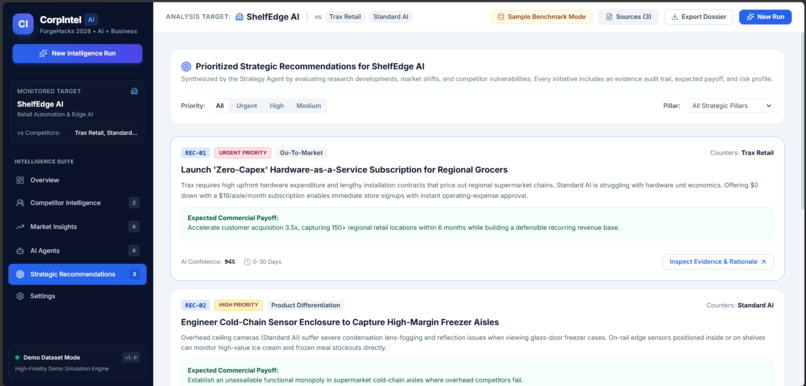The width and height of the screenshot is (806, 386).
Task: Click the Market Insights trend icon
Action: (20, 227)
